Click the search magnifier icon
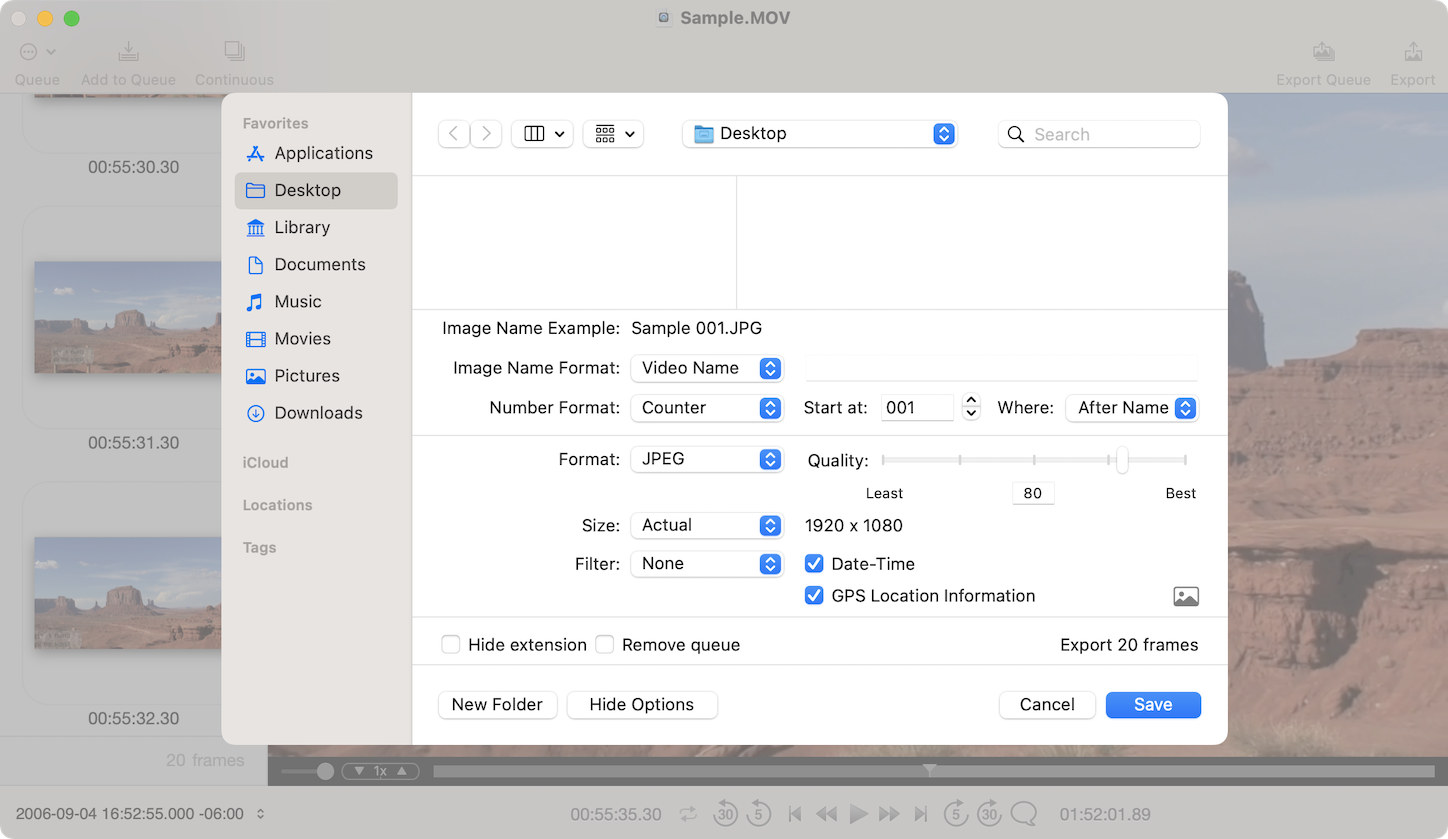Image resolution: width=1448 pixels, height=839 pixels. point(1016,134)
